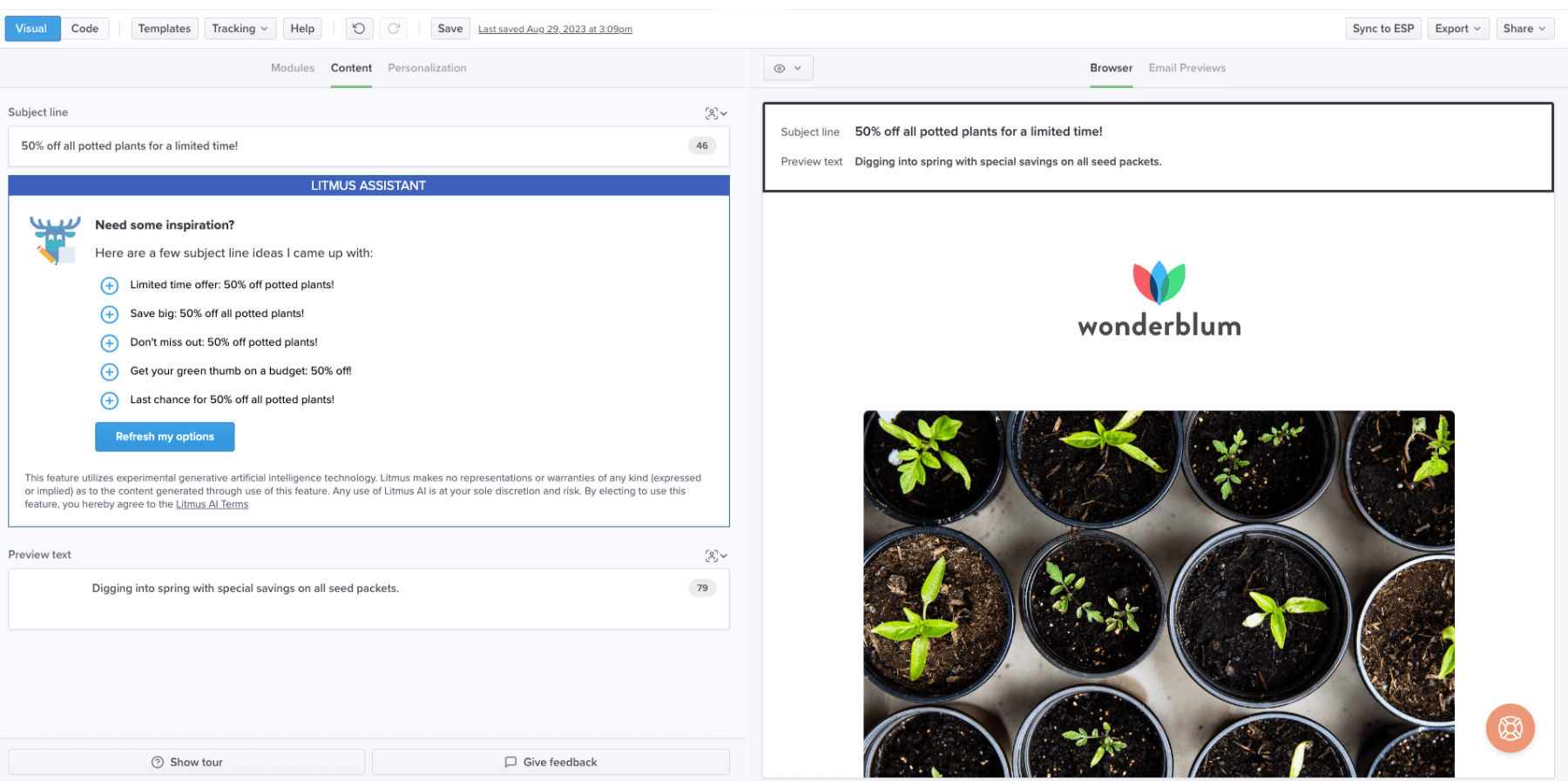This screenshot has height=781, width=1568.
Task: Click the Give feedback button
Action: (551, 762)
